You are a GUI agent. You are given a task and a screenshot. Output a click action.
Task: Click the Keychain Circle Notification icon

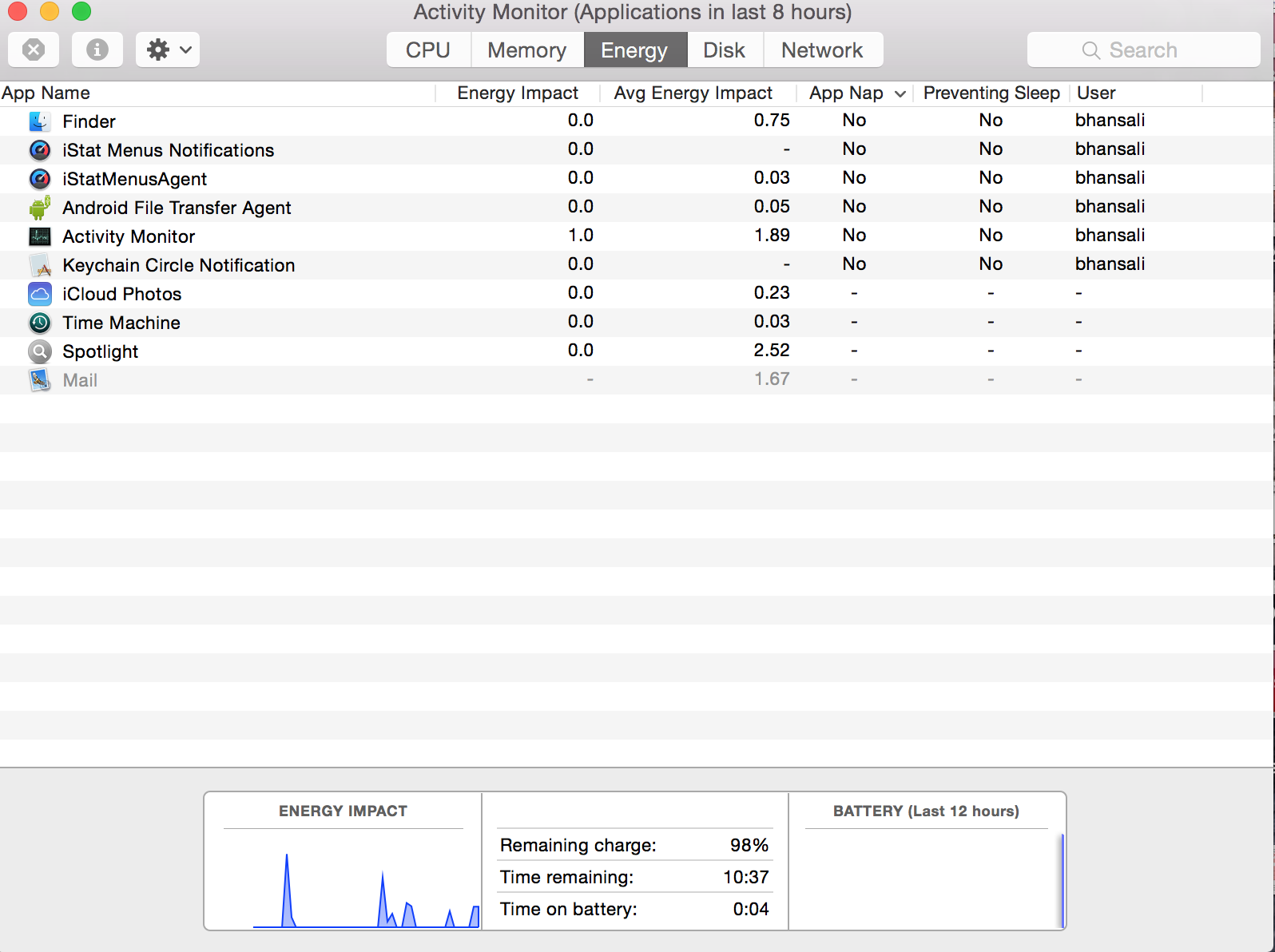[x=40, y=265]
